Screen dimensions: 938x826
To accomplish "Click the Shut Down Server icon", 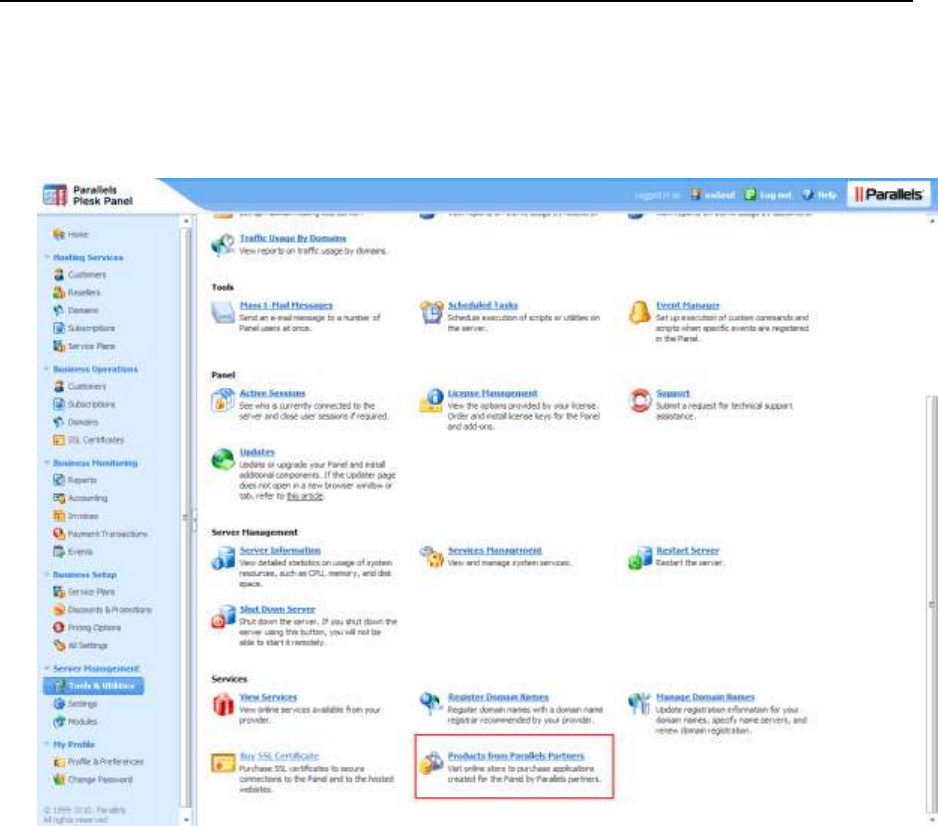I will [223, 615].
